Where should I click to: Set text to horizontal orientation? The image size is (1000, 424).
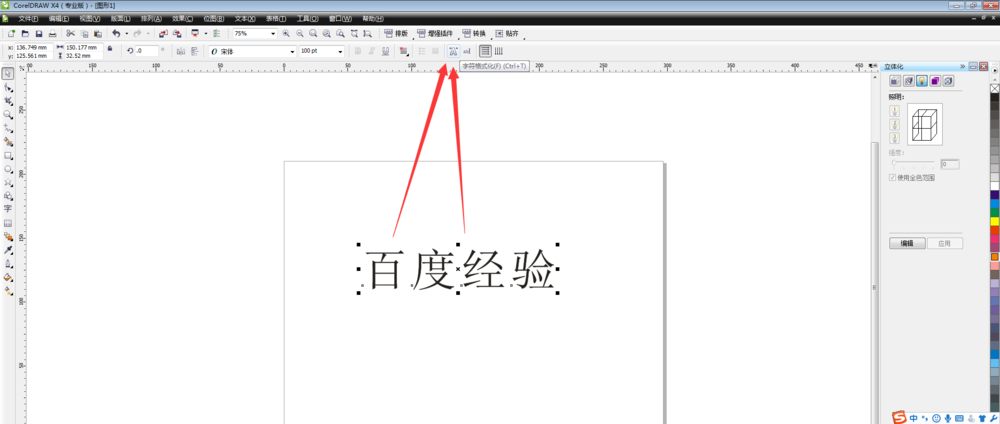[x=485, y=51]
